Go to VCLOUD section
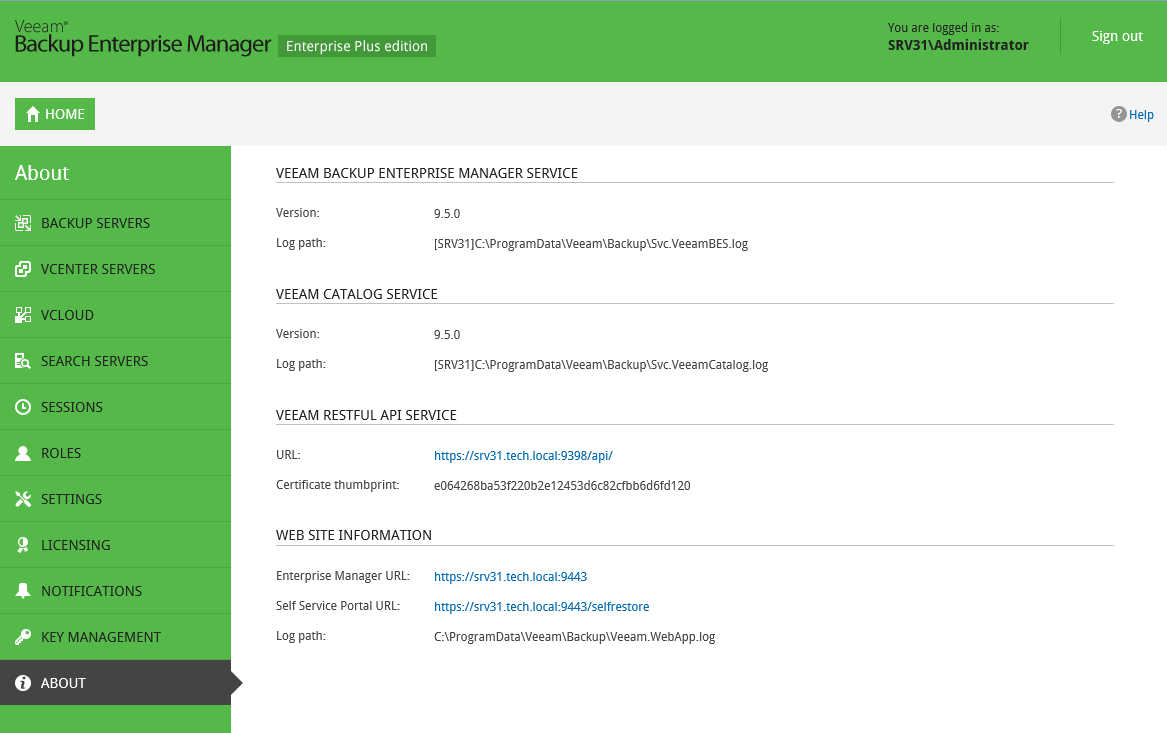The image size is (1167, 733). (115, 315)
